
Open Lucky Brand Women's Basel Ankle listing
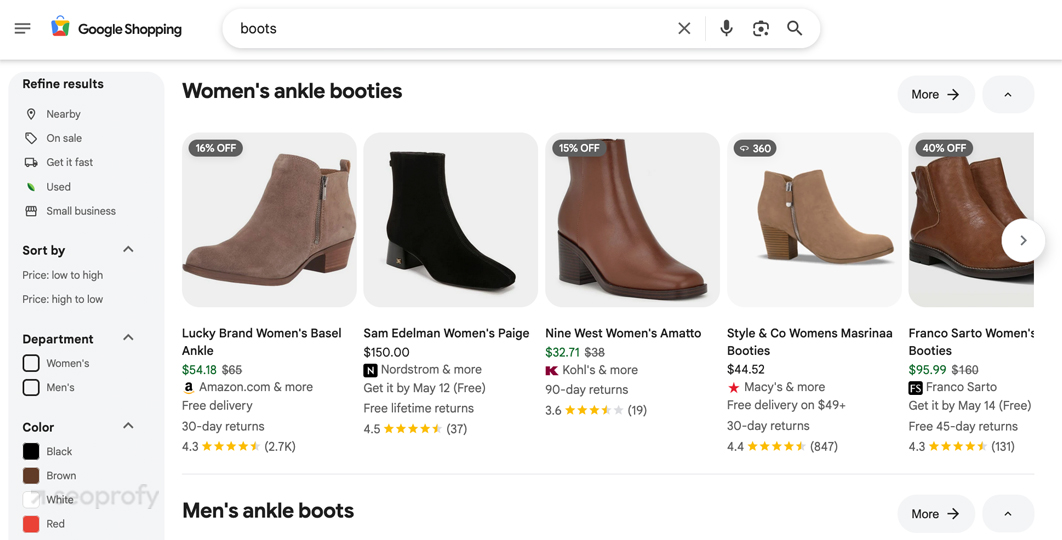coord(261,342)
